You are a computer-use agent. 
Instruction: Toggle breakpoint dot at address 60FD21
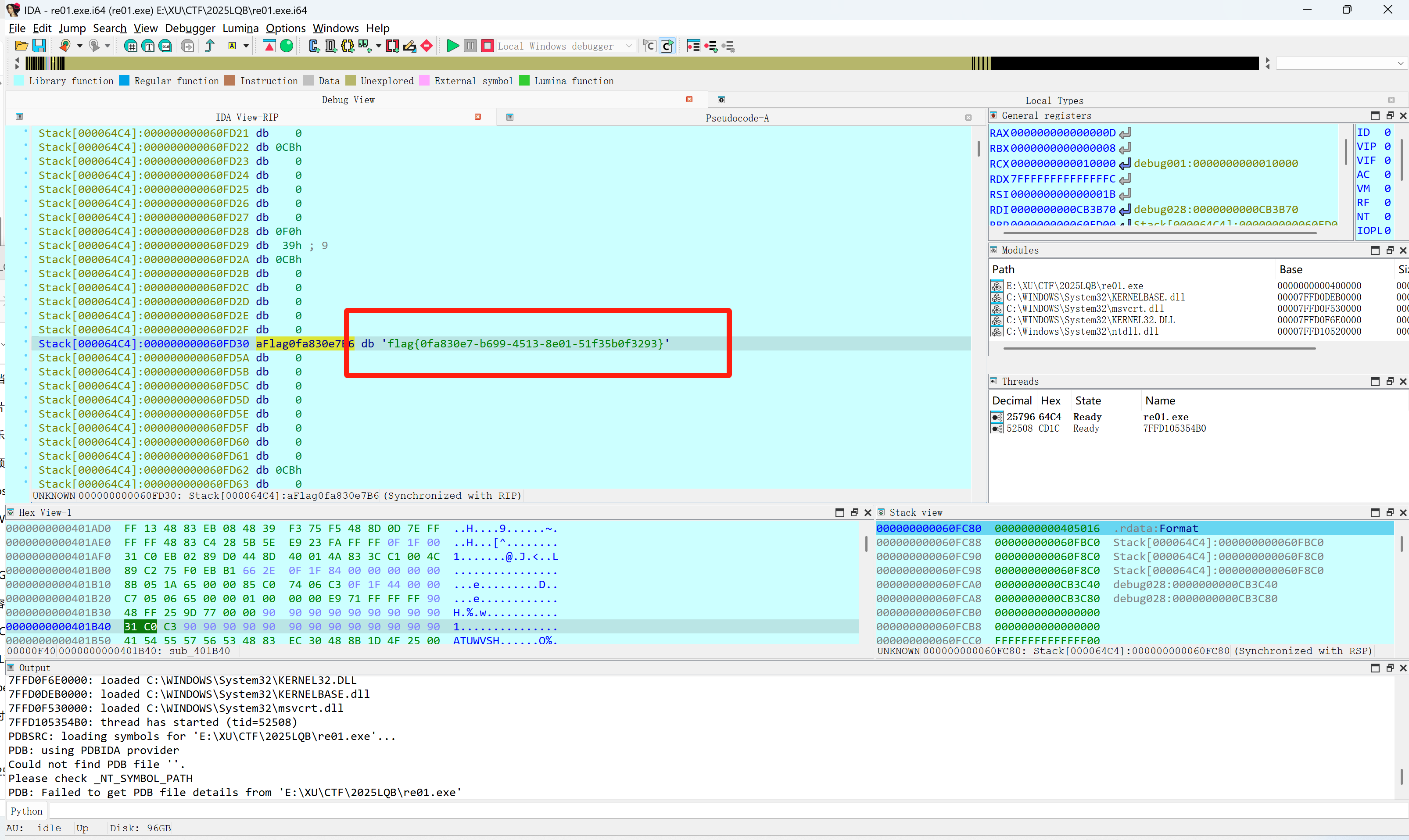click(25, 132)
